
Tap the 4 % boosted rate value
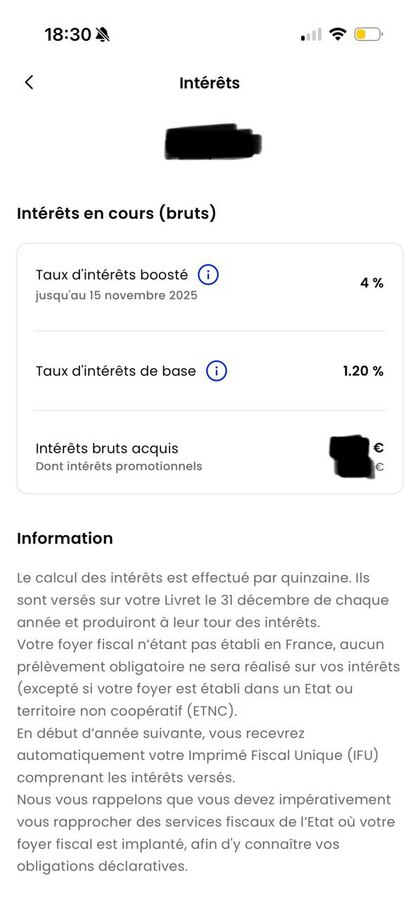coord(372,283)
